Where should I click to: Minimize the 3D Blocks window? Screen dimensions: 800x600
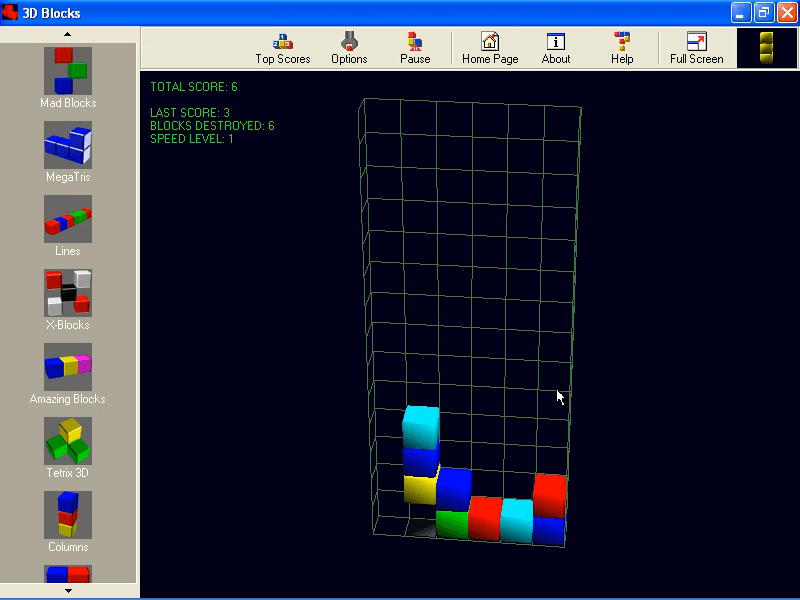click(740, 13)
